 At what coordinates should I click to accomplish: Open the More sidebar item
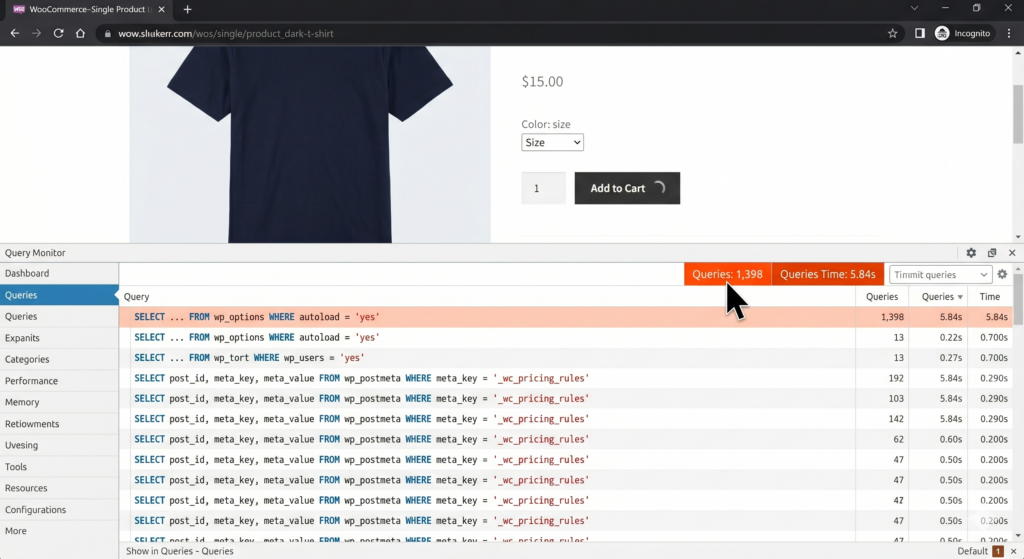(x=59, y=531)
